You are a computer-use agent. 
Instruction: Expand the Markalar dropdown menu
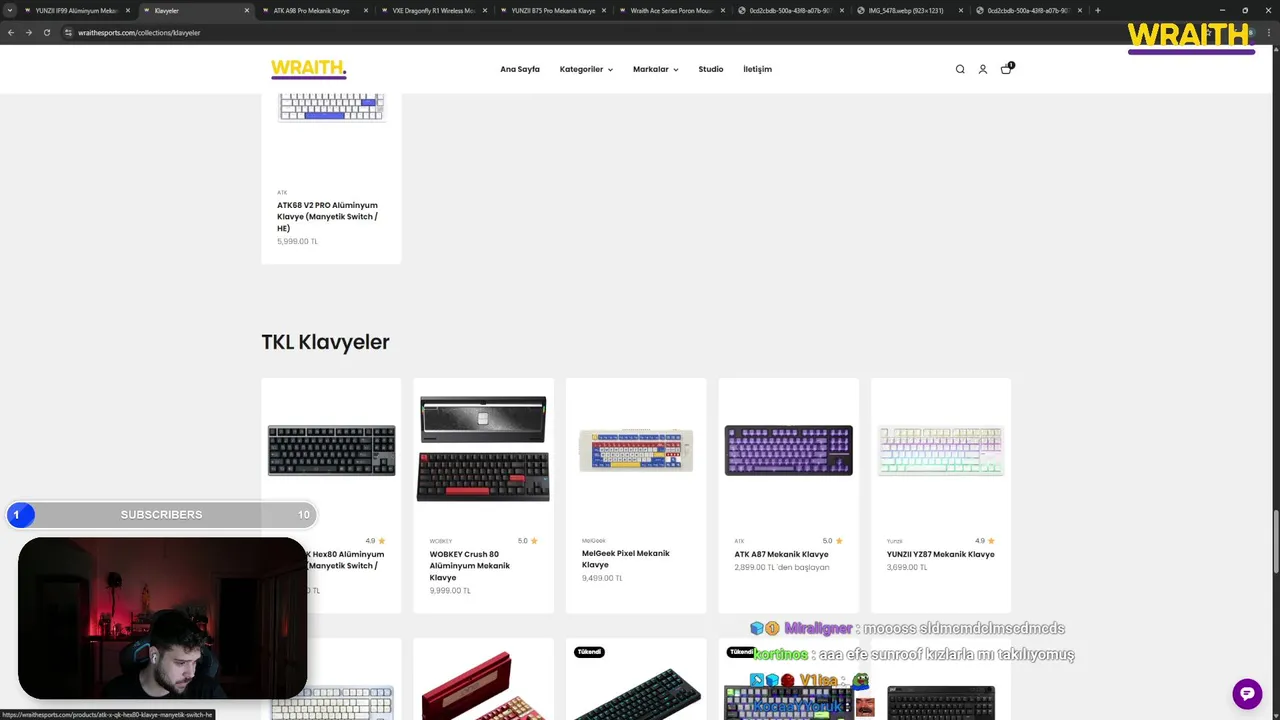pyautogui.click(x=655, y=69)
